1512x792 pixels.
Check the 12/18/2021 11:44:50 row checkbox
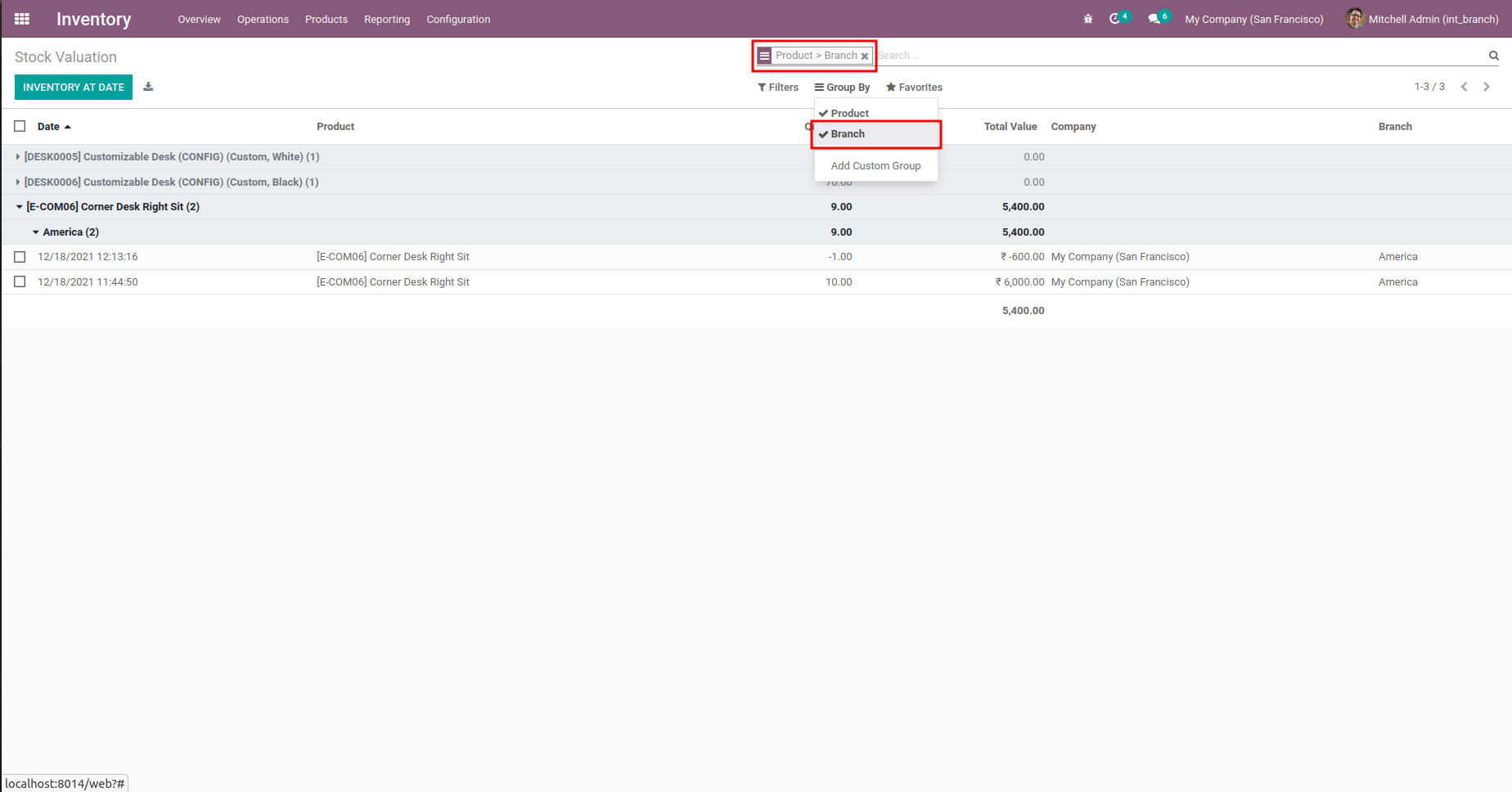pos(20,281)
